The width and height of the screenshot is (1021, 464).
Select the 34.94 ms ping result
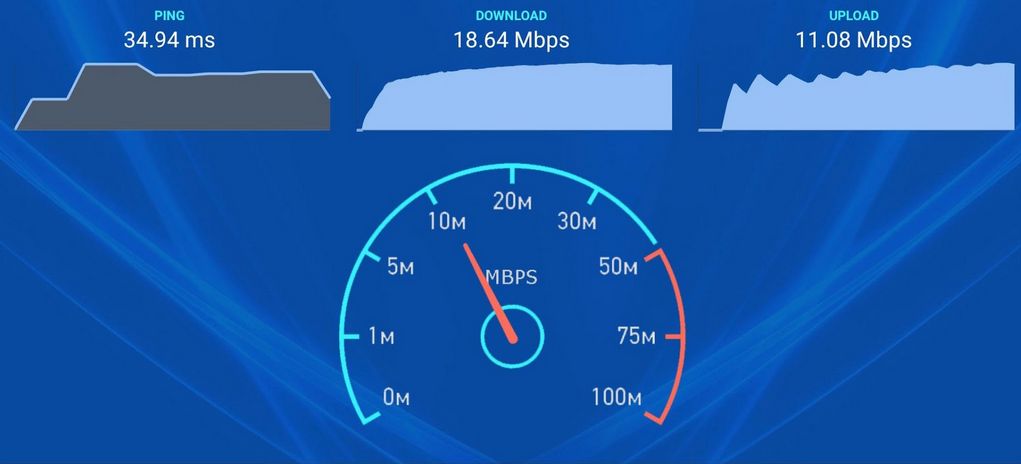169,40
